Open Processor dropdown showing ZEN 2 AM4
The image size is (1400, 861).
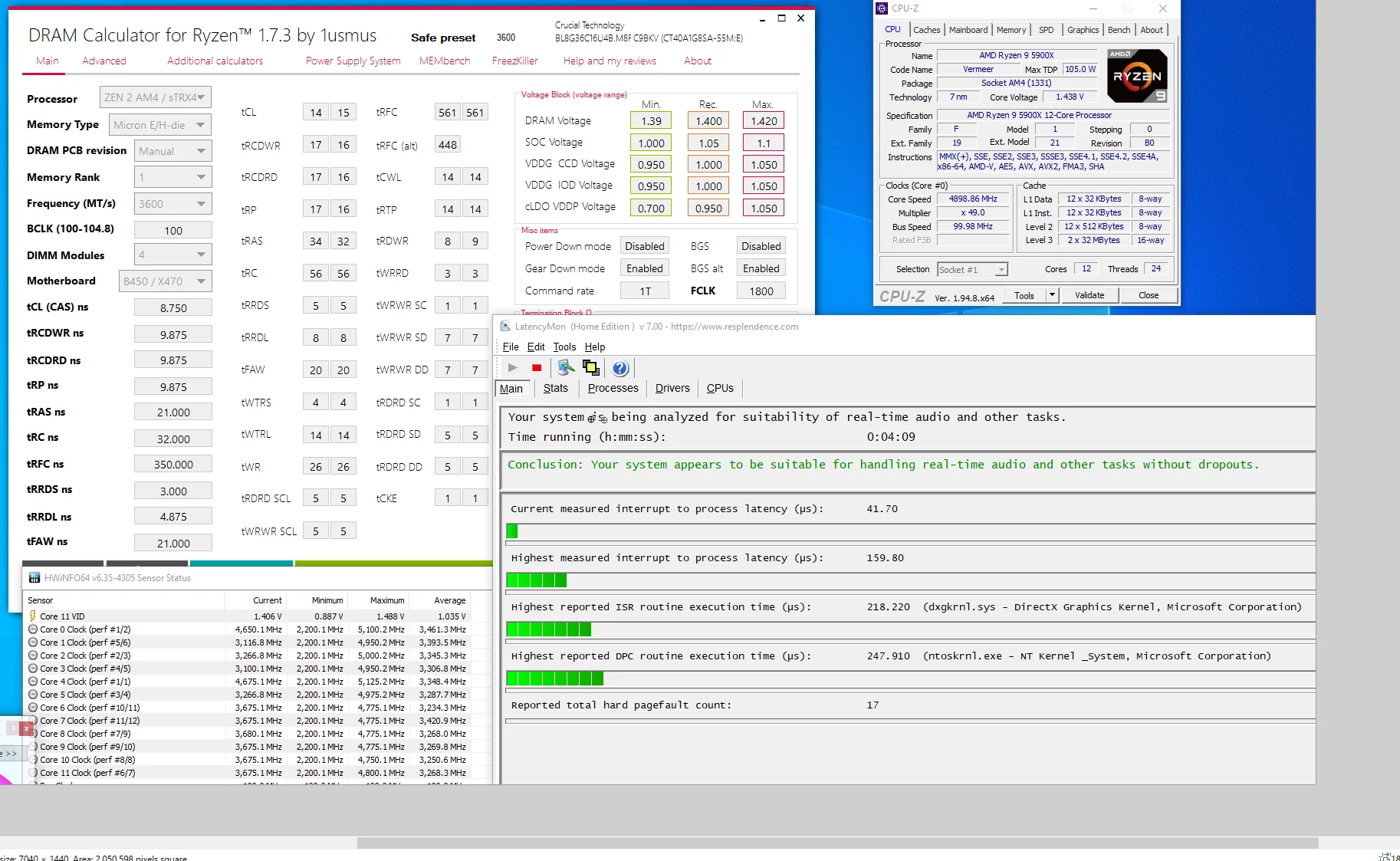tap(156, 97)
